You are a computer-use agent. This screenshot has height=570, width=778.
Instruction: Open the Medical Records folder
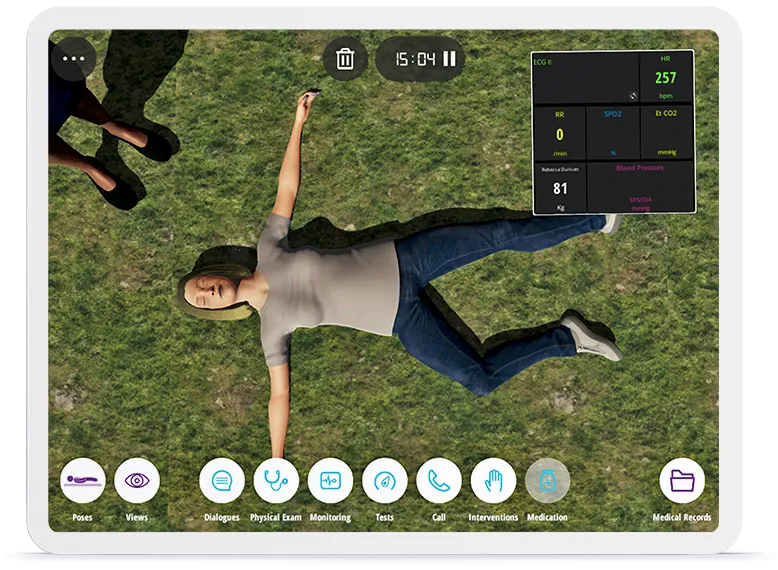[x=682, y=480]
